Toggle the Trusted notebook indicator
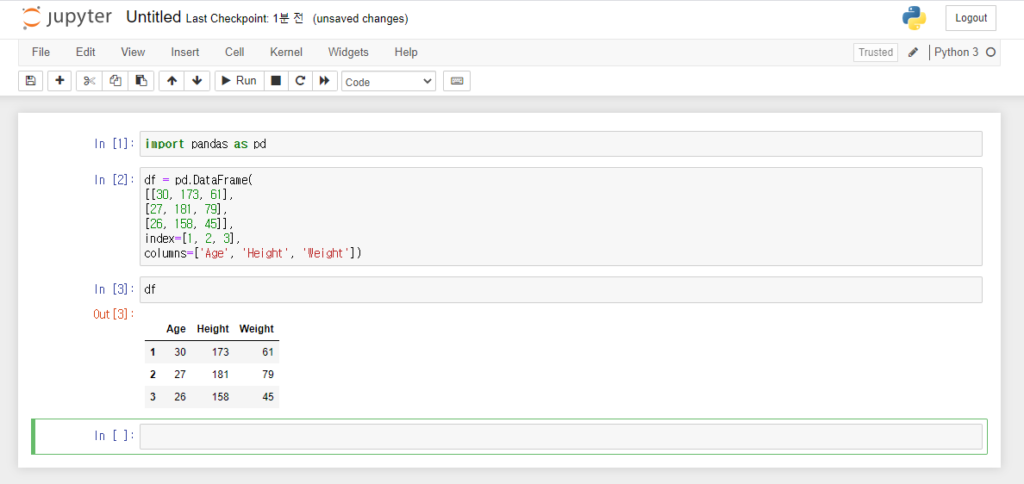The height and width of the screenshot is (484, 1024). pos(875,53)
